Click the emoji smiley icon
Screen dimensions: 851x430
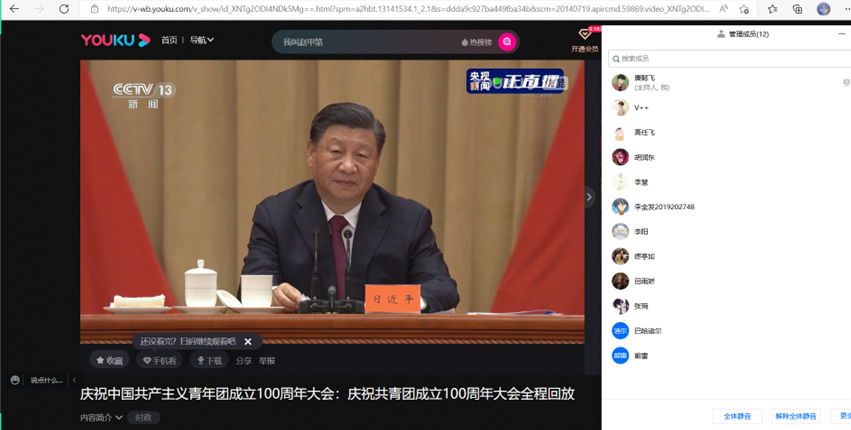coord(15,380)
